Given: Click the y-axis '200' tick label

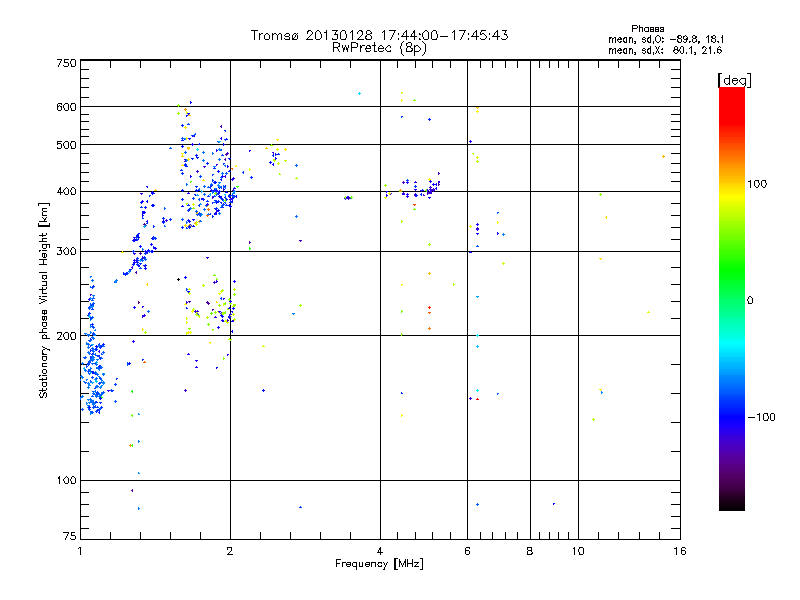Looking at the screenshot, I should (66, 336).
